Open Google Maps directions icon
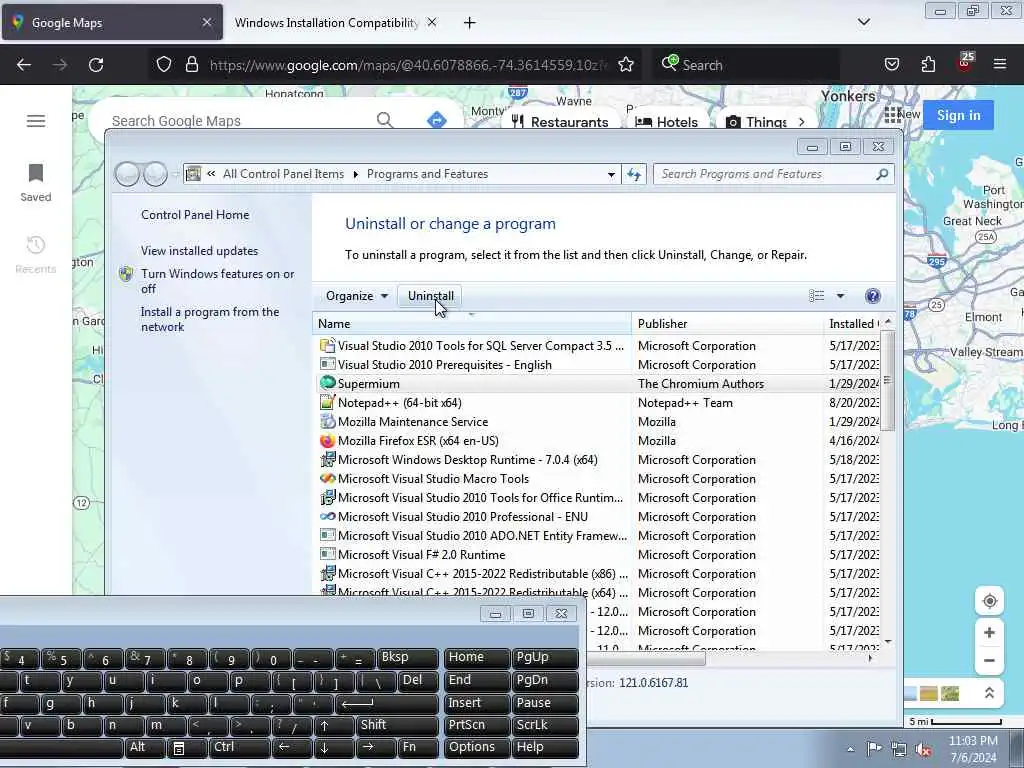The image size is (1024, 768). [x=436, y=120]
